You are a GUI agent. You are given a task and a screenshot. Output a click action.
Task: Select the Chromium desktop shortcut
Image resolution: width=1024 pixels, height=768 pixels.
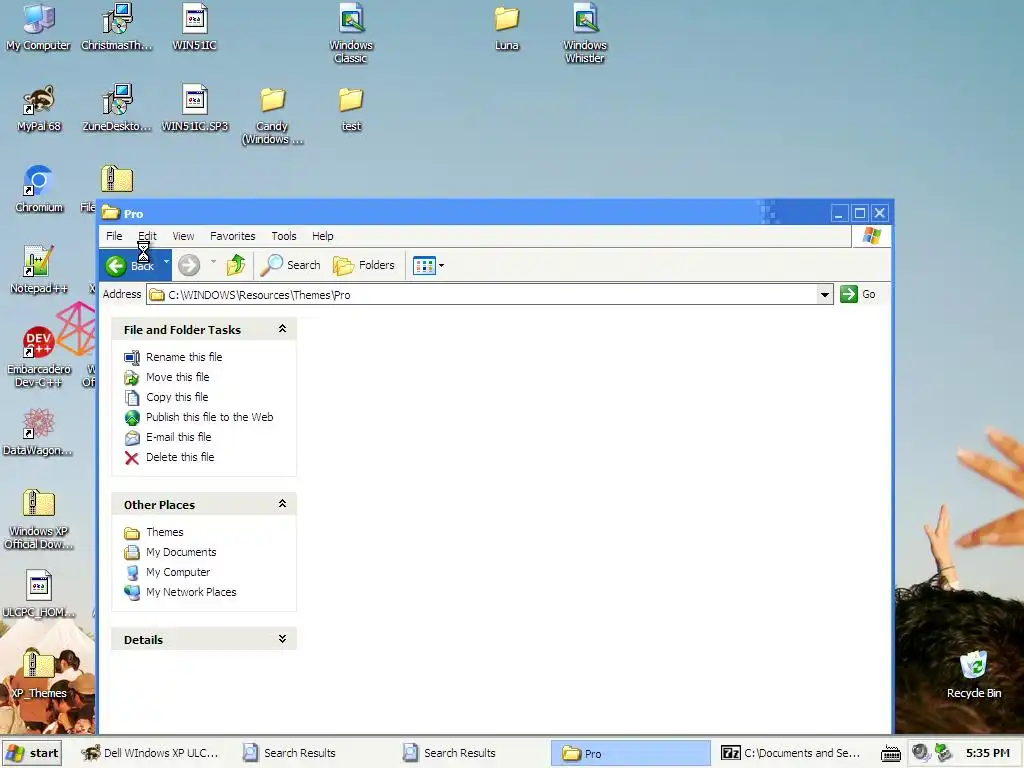[x=39, y=190]
